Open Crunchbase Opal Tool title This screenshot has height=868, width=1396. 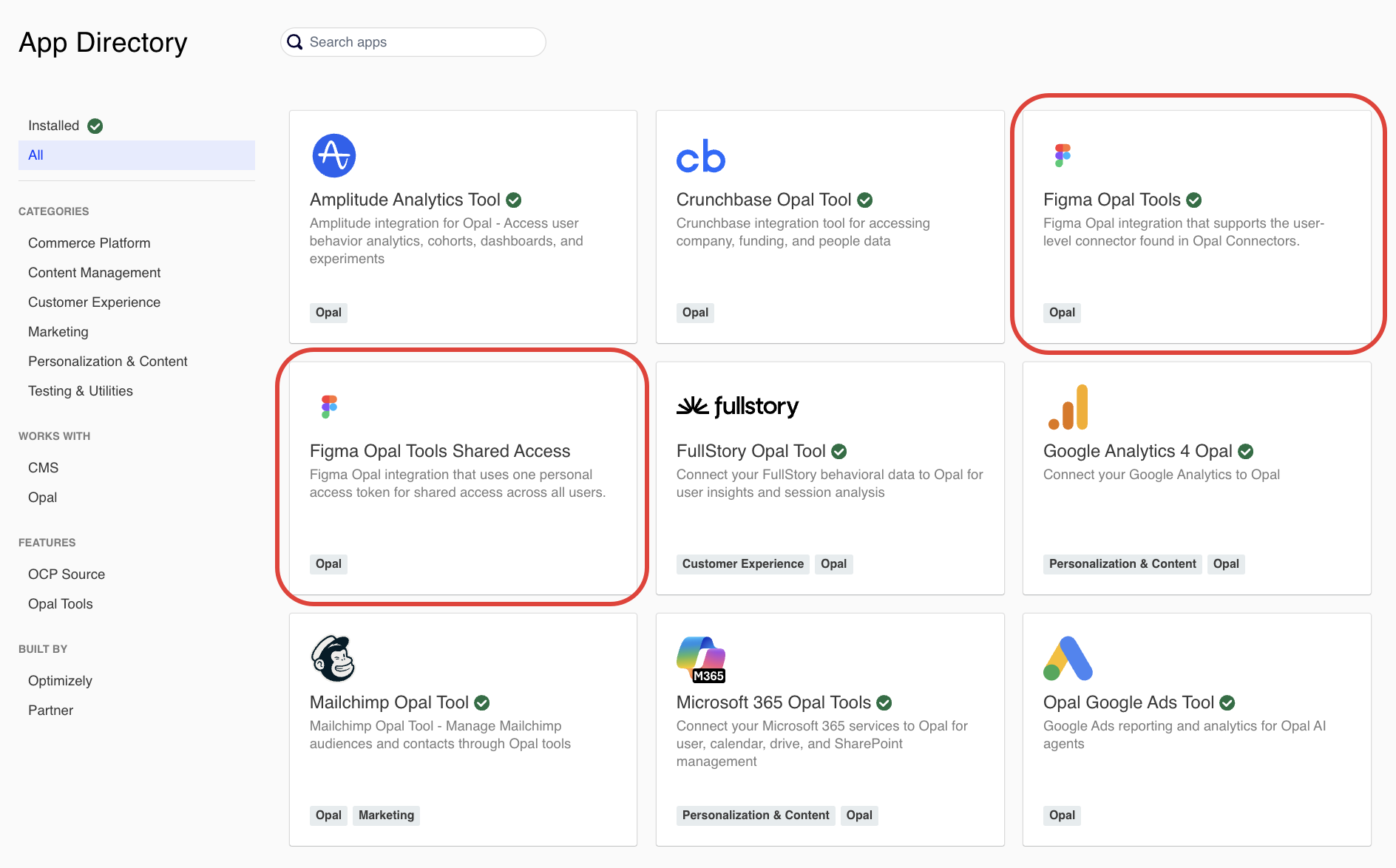(764, 200)
